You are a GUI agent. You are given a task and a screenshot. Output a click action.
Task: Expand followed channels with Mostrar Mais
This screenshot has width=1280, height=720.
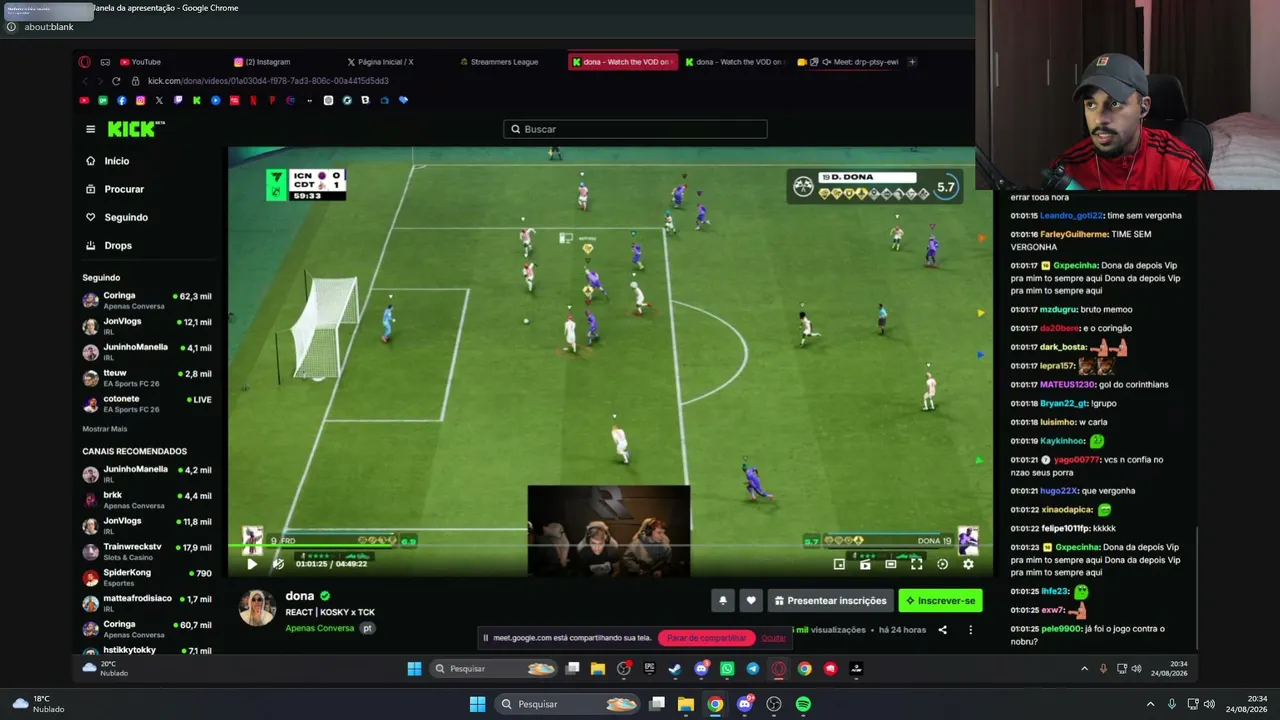pyautogui.click(x=105, y=429)
